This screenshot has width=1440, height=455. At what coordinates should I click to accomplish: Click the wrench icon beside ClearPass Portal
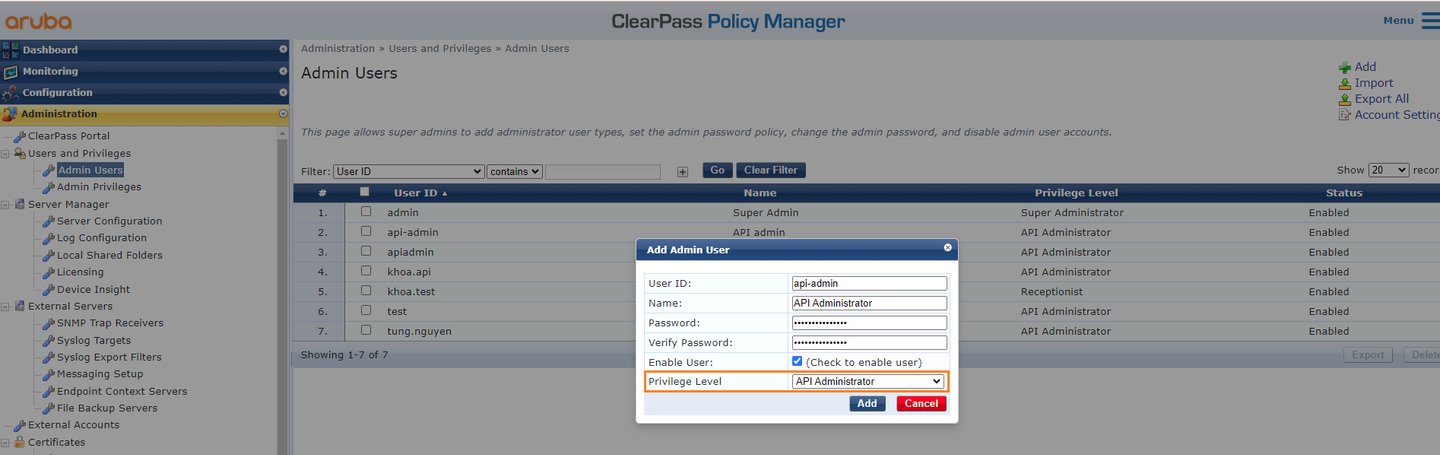tap(19, 136)
